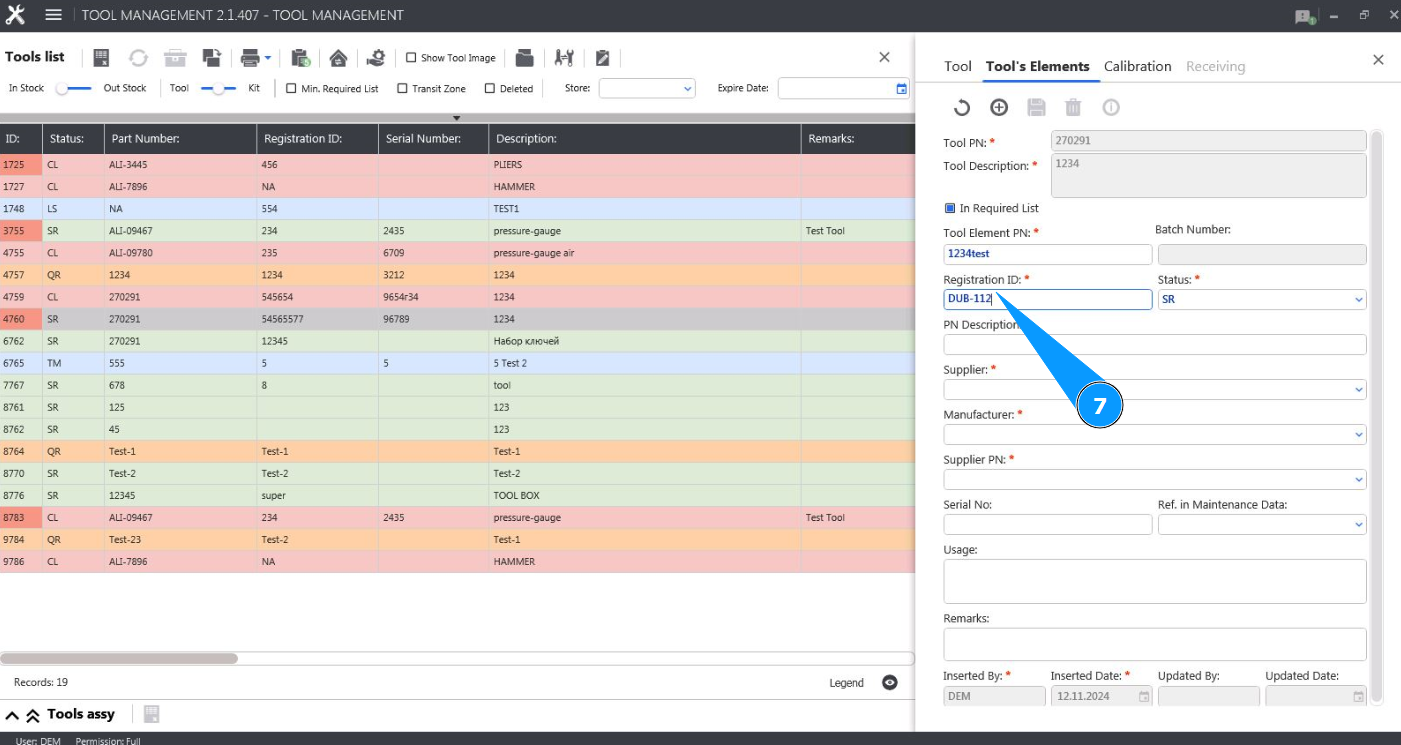
Task: Click the printer icon in Tools list toolbar
Action: click(251, 58)
